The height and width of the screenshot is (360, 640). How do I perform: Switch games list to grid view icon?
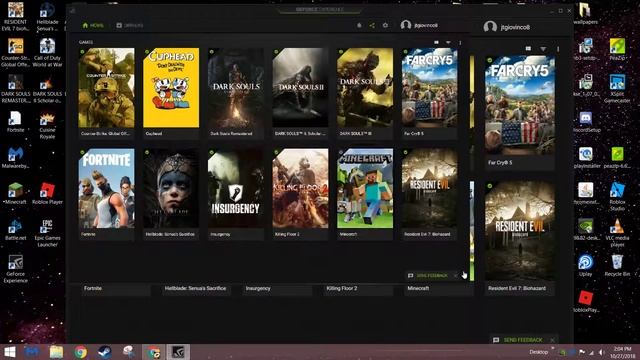point(436,42)
